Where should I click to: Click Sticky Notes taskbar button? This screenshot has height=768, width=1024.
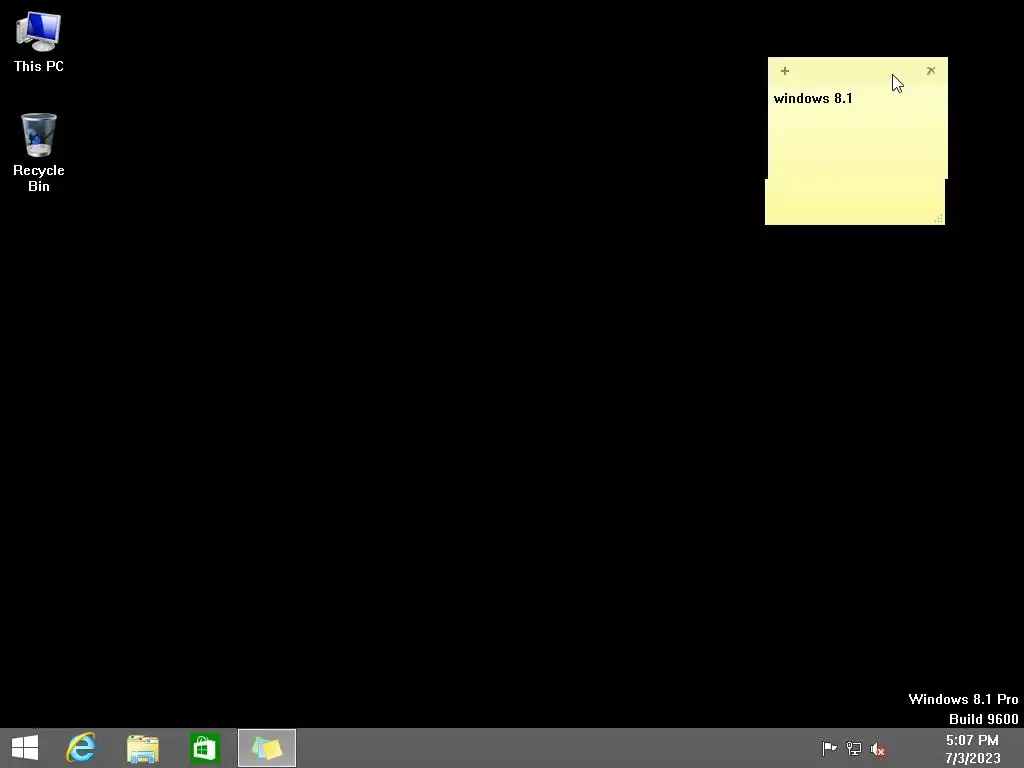(x=266, y=748)
